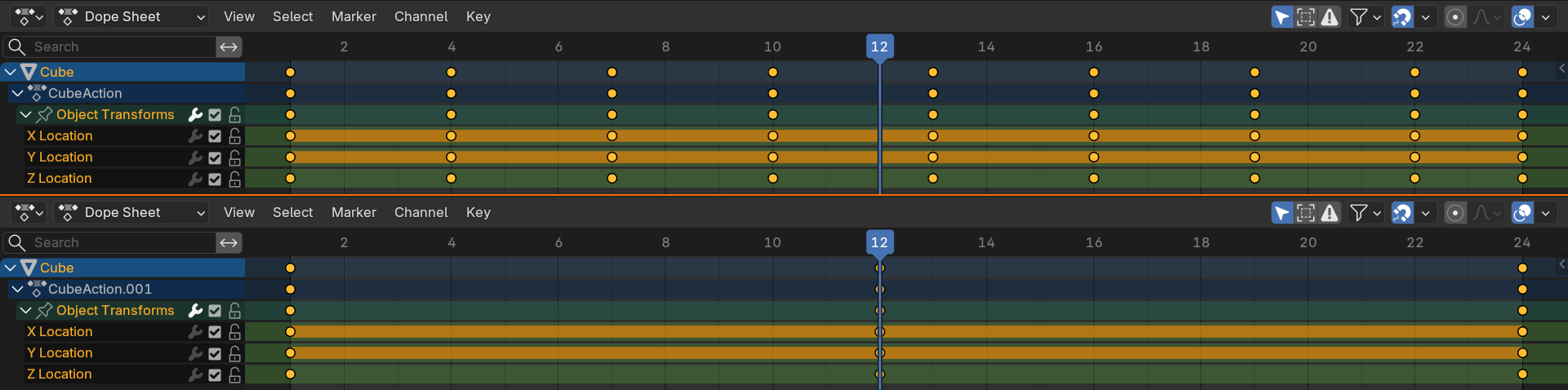Click pin icon on Object Transforms under CubeAction.001

tap(45, 310)
